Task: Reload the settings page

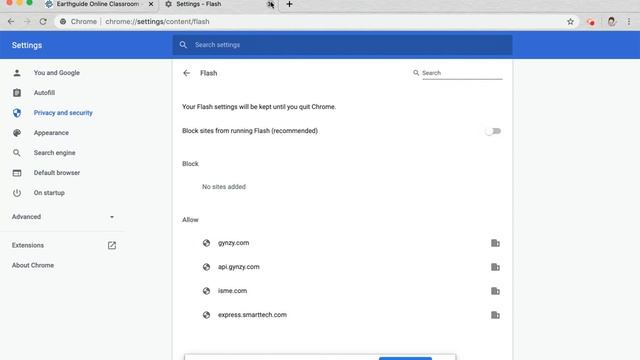Action: tap(43, 22)
